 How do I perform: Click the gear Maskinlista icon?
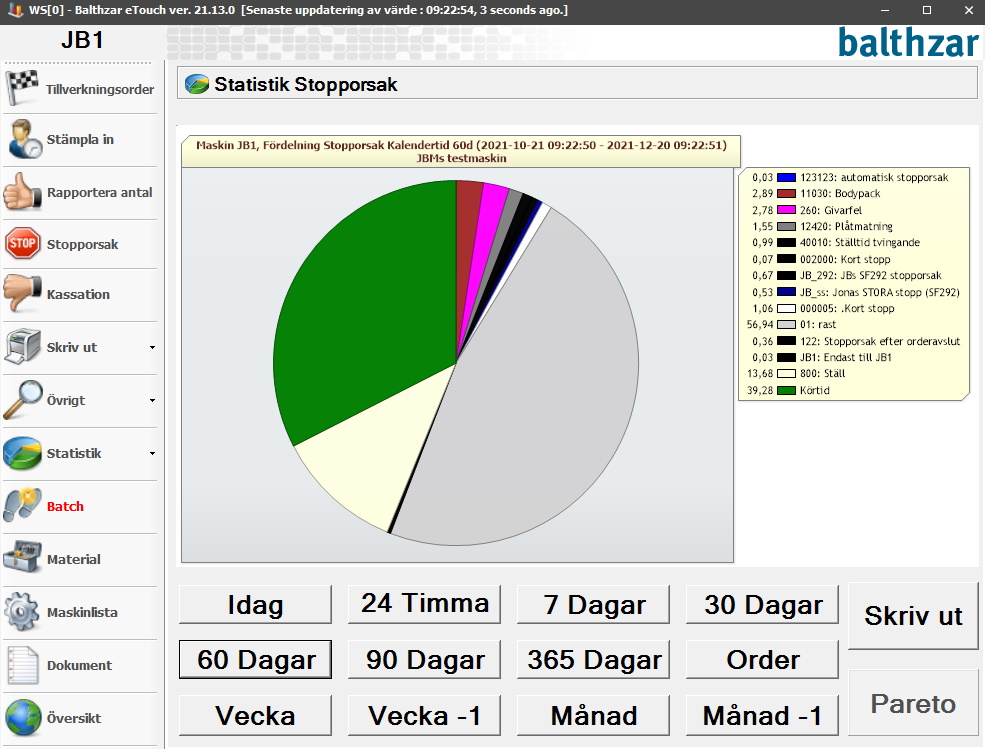pos(23,611)
